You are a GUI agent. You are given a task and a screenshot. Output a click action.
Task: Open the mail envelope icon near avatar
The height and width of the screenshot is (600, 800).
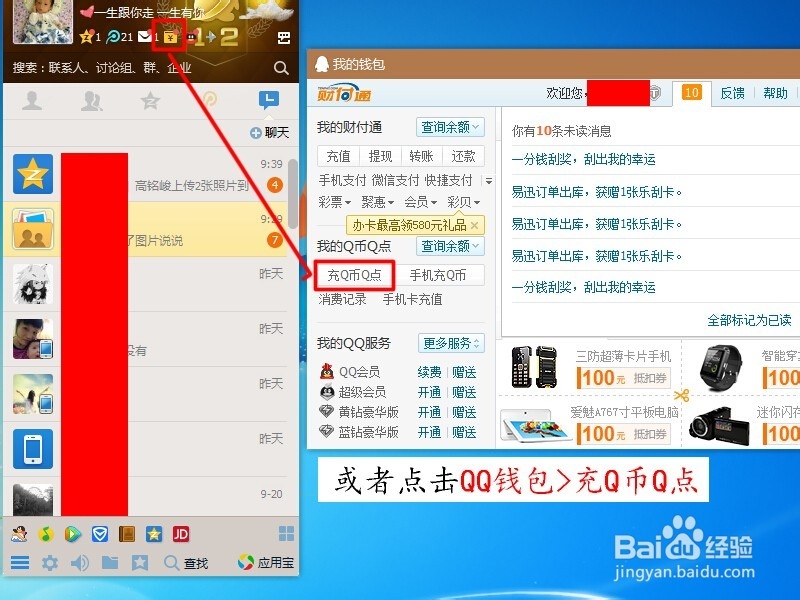(x=142, y=36)
